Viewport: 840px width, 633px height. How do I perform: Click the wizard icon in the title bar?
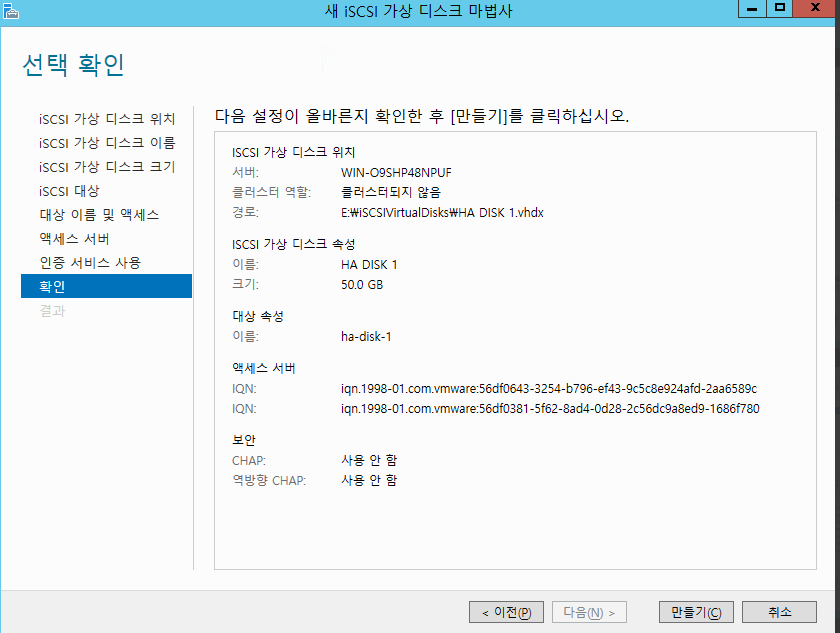click(x=11, y=10)
